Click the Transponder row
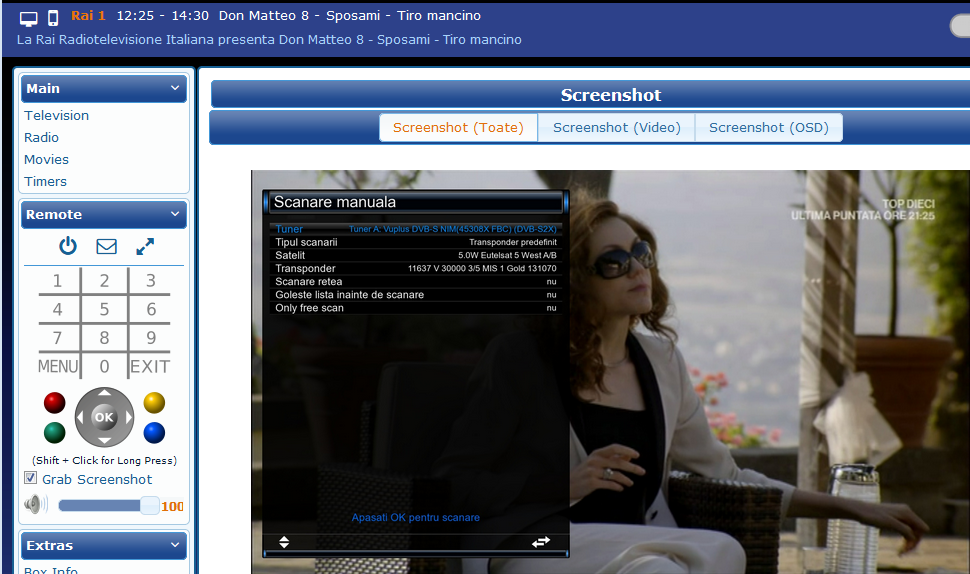Viewport: 970px width, 574px height. 416,268
